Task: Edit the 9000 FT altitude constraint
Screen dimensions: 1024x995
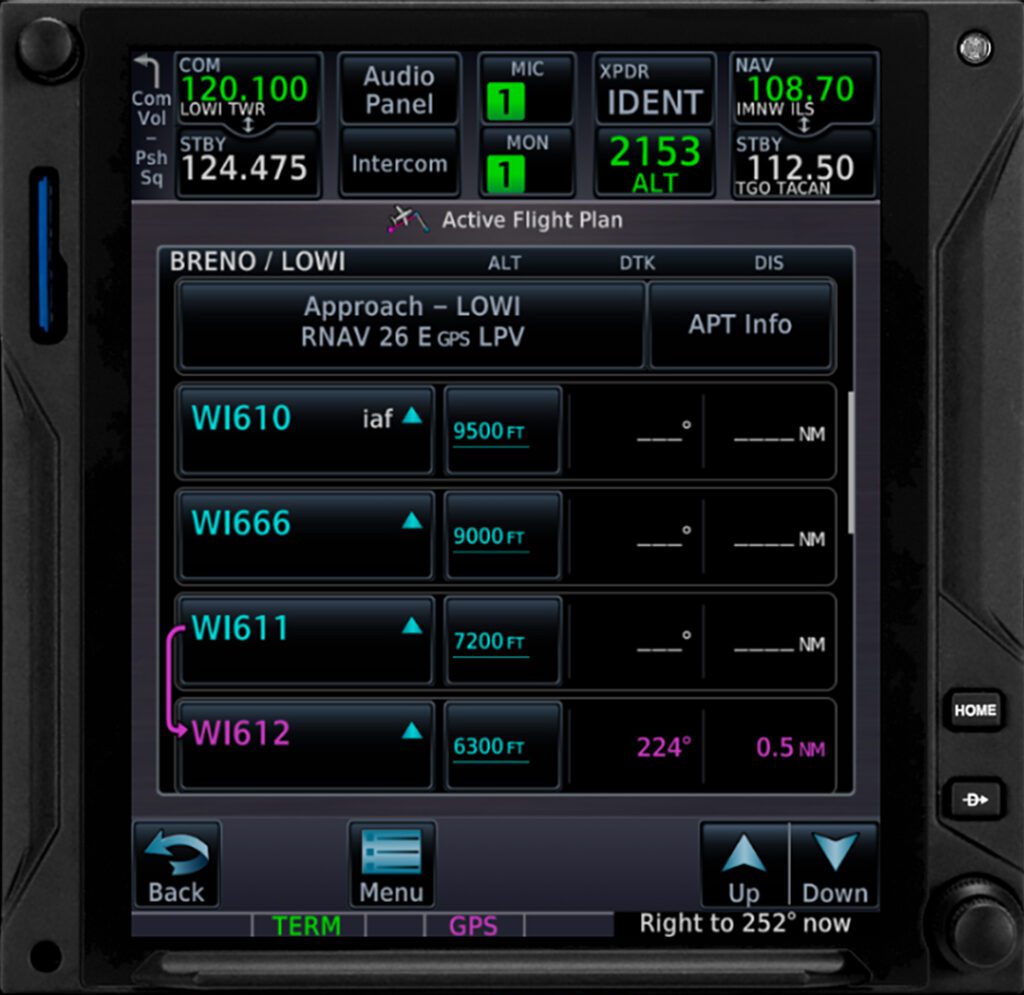Action: [x=503, y=535]
